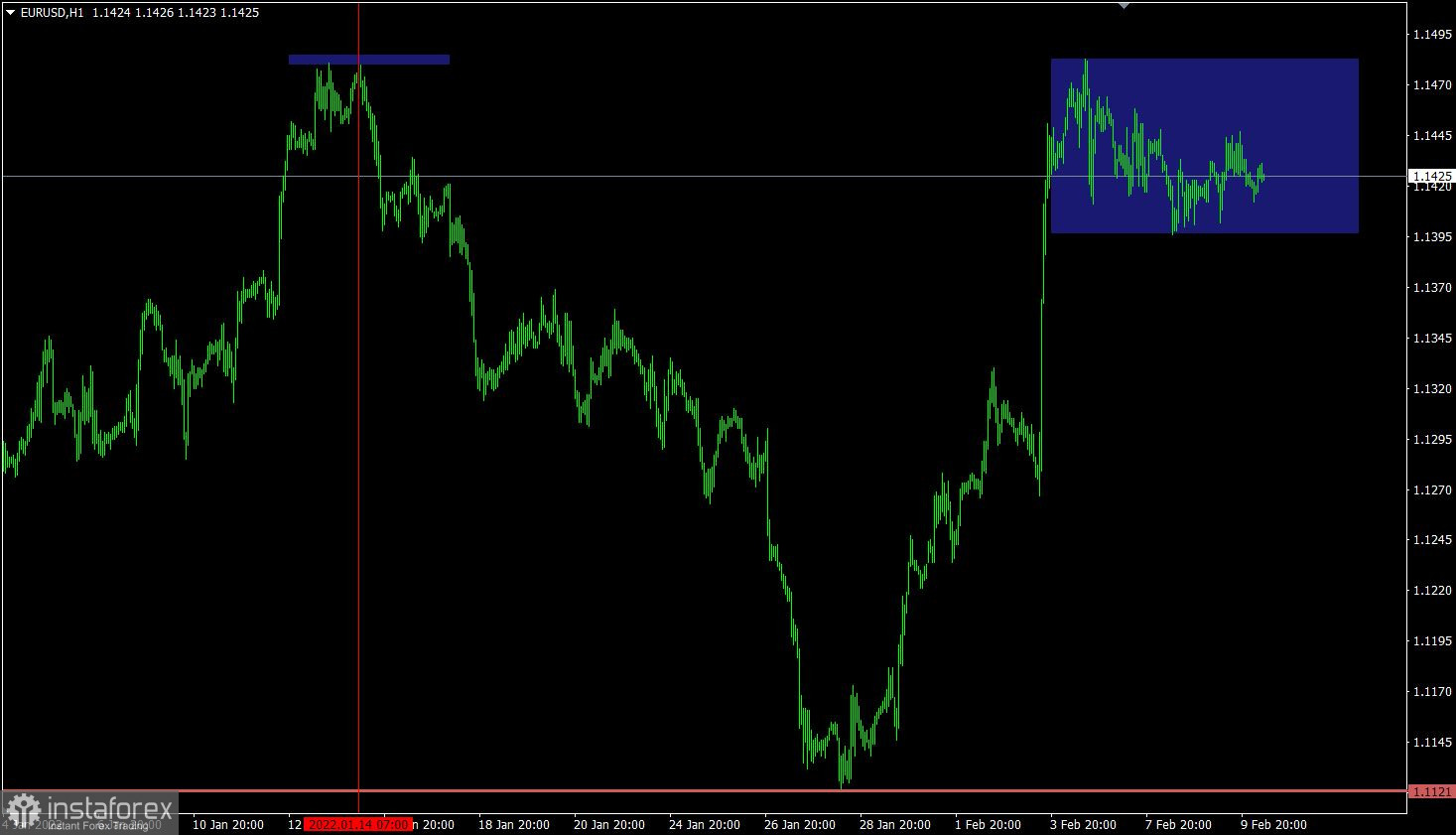Click the 1.1270 price scale label
Viewport: 1456px width, 835px height.
1432,489
